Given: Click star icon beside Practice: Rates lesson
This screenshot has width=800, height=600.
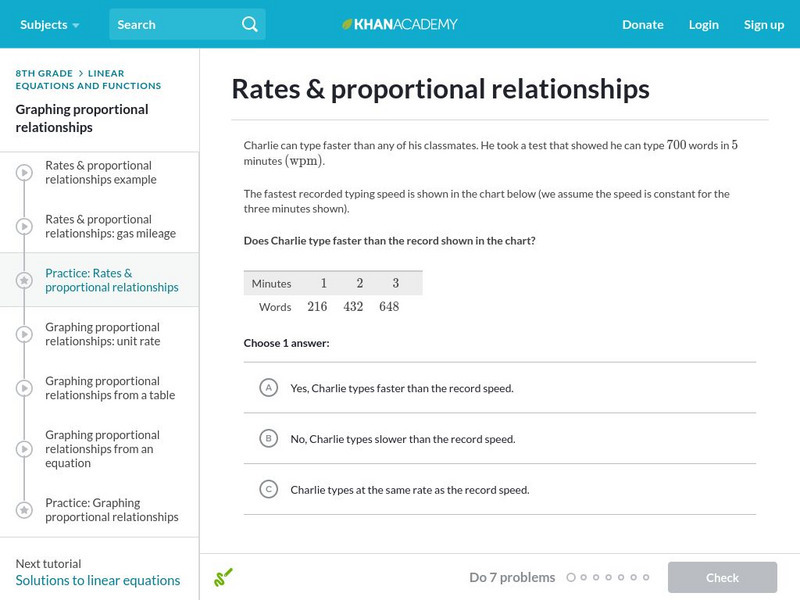Looking at the screenshot, I should tap(24, 281).
